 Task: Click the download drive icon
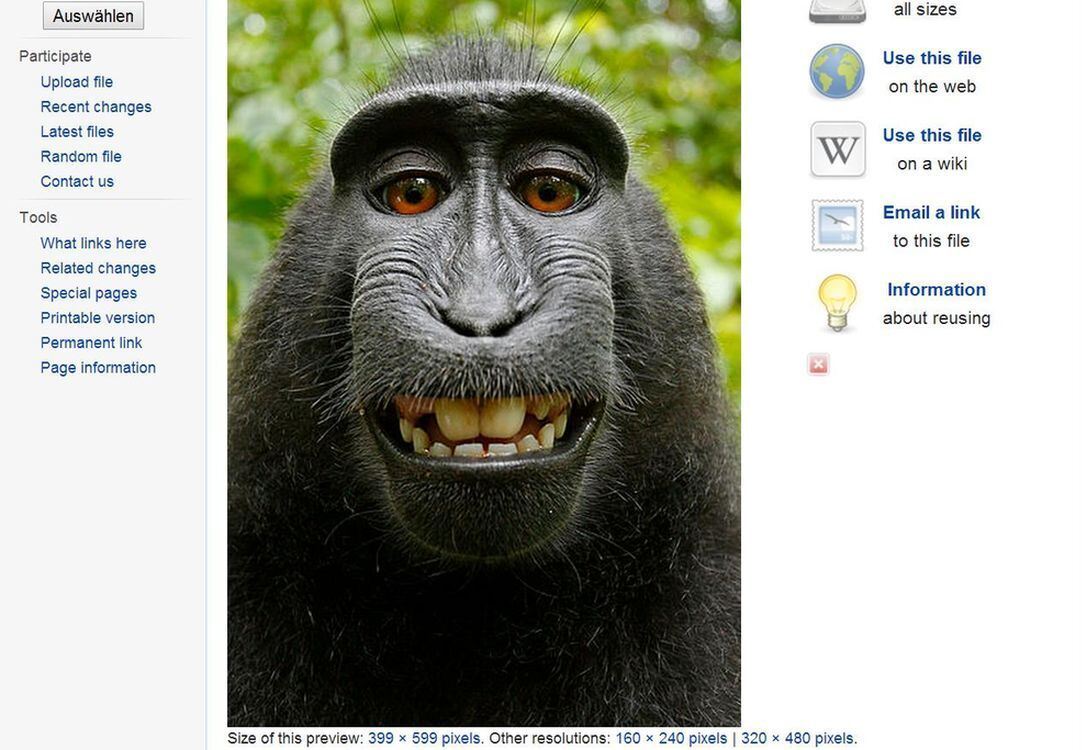[x=837, y=10]
